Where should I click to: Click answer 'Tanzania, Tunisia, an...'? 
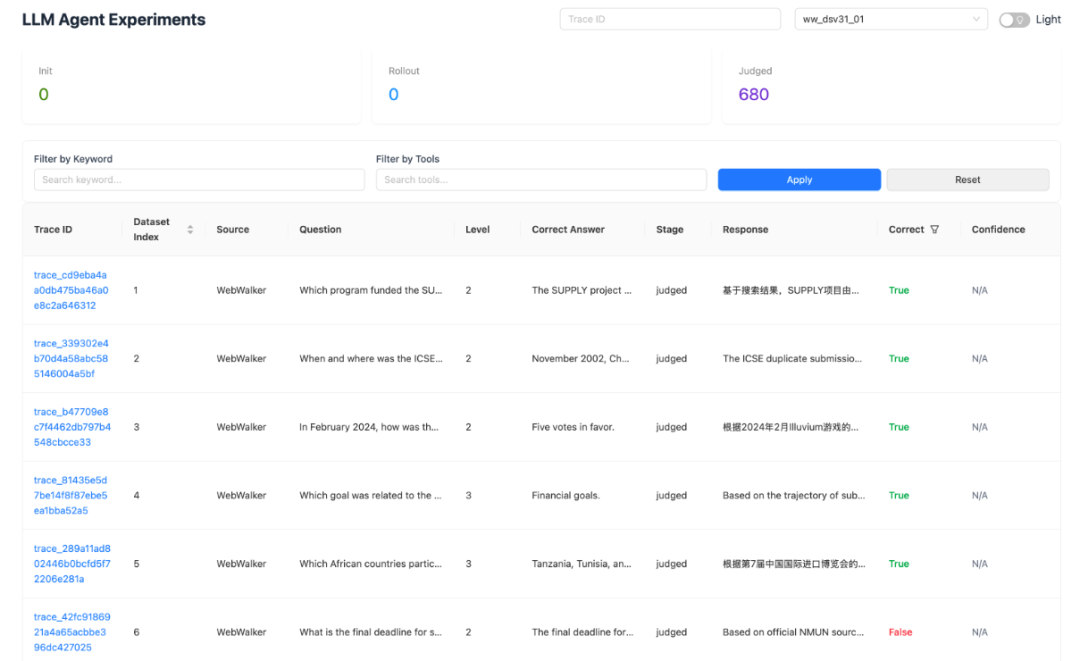(x=581, y=563)
